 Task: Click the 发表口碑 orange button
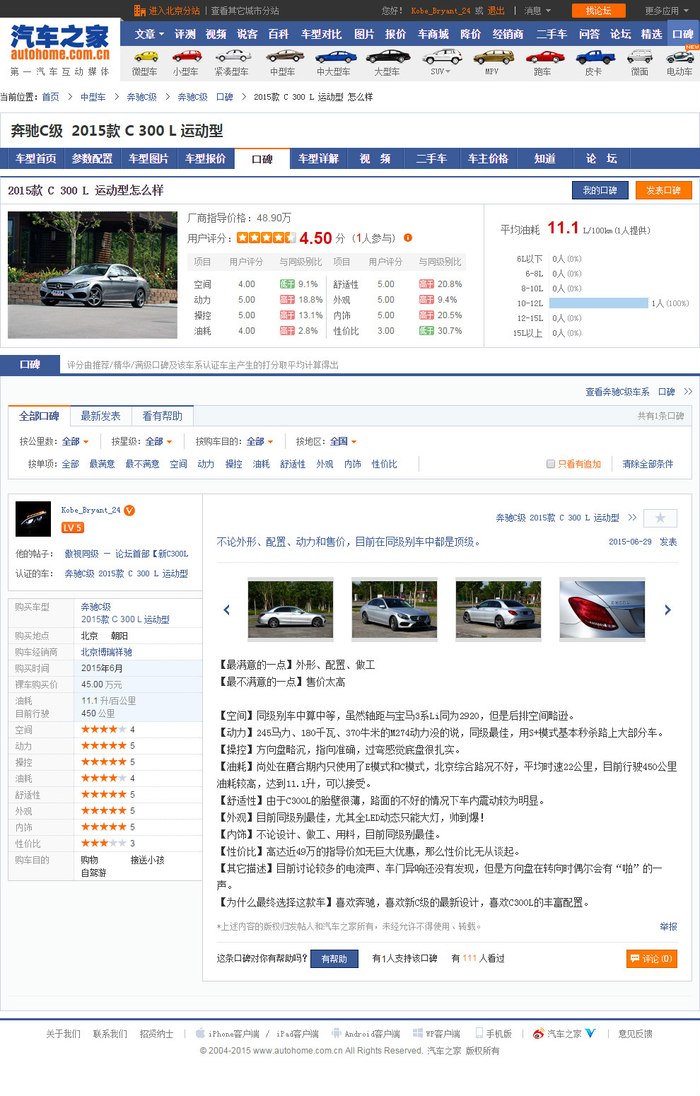pos(663,190)
